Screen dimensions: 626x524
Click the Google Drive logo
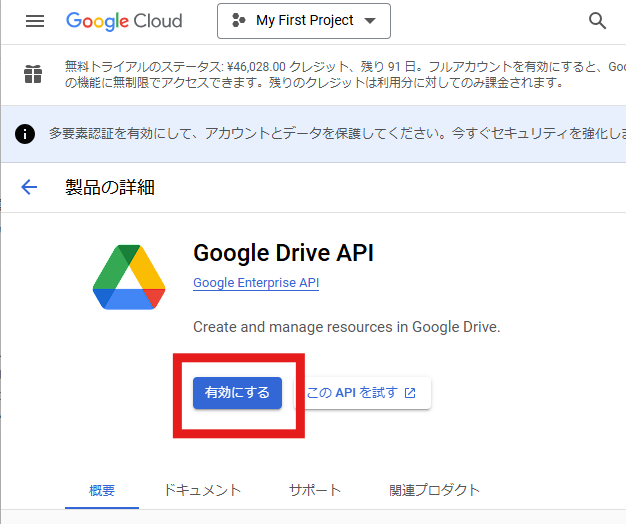[129, 277]
